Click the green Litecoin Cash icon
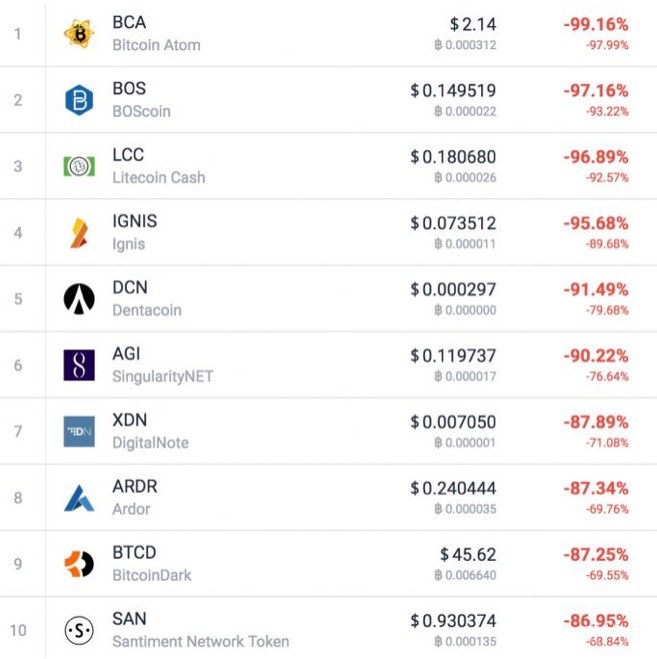The image size is (657, 659). click(x=79, y=166)
